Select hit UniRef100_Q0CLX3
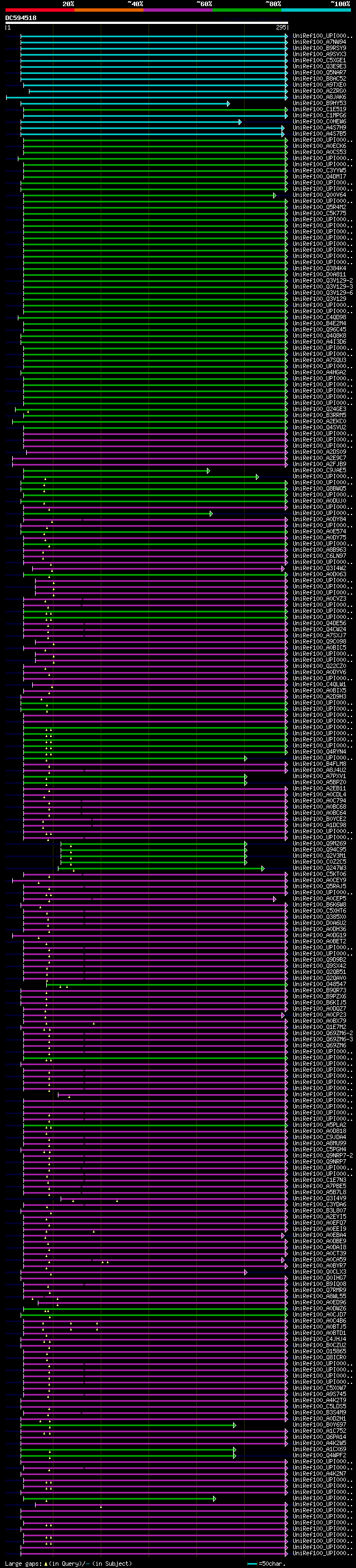Viewport: 356px width, 1568px height. coord(319,1272)
